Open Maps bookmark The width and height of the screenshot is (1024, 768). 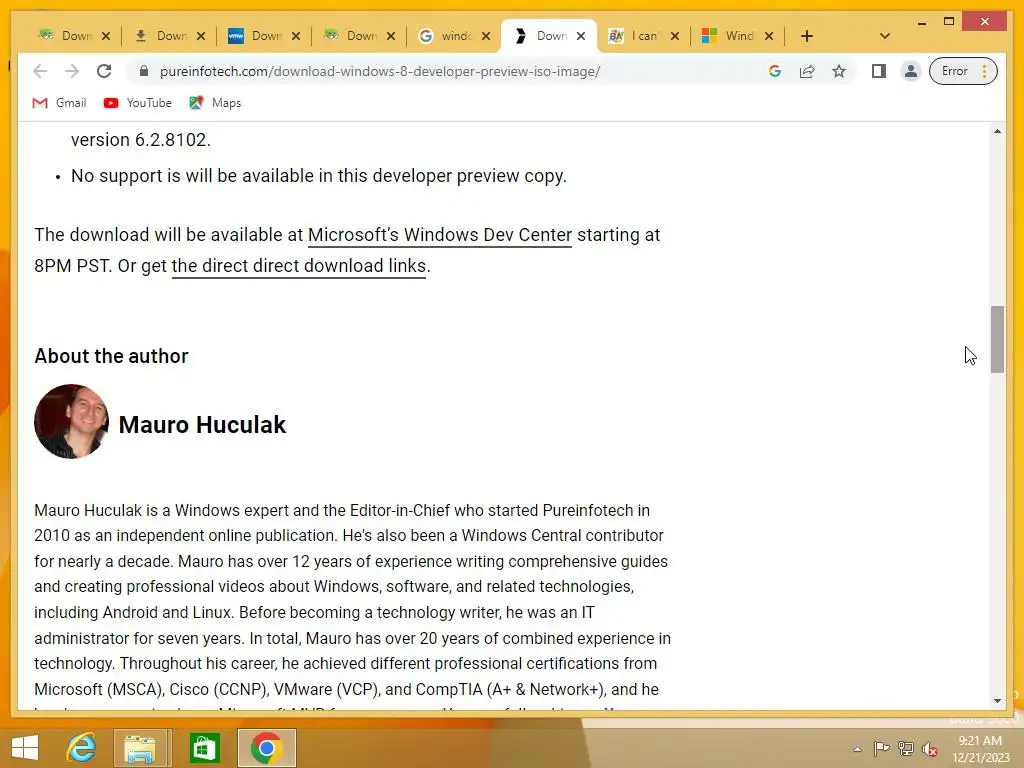point(216,103)
